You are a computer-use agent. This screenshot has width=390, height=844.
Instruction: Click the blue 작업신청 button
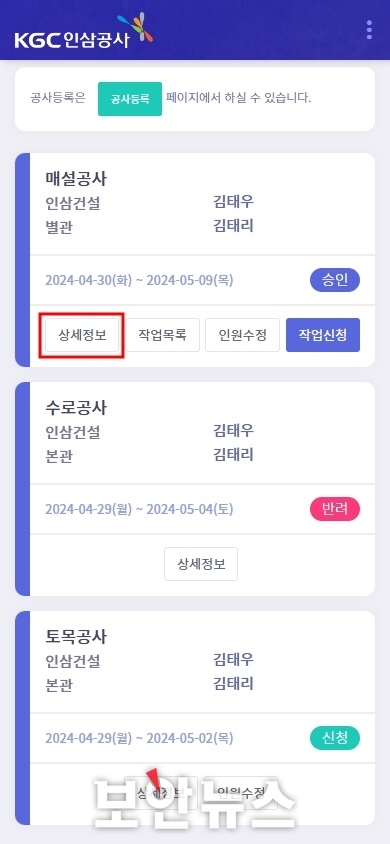click(323, 335)
